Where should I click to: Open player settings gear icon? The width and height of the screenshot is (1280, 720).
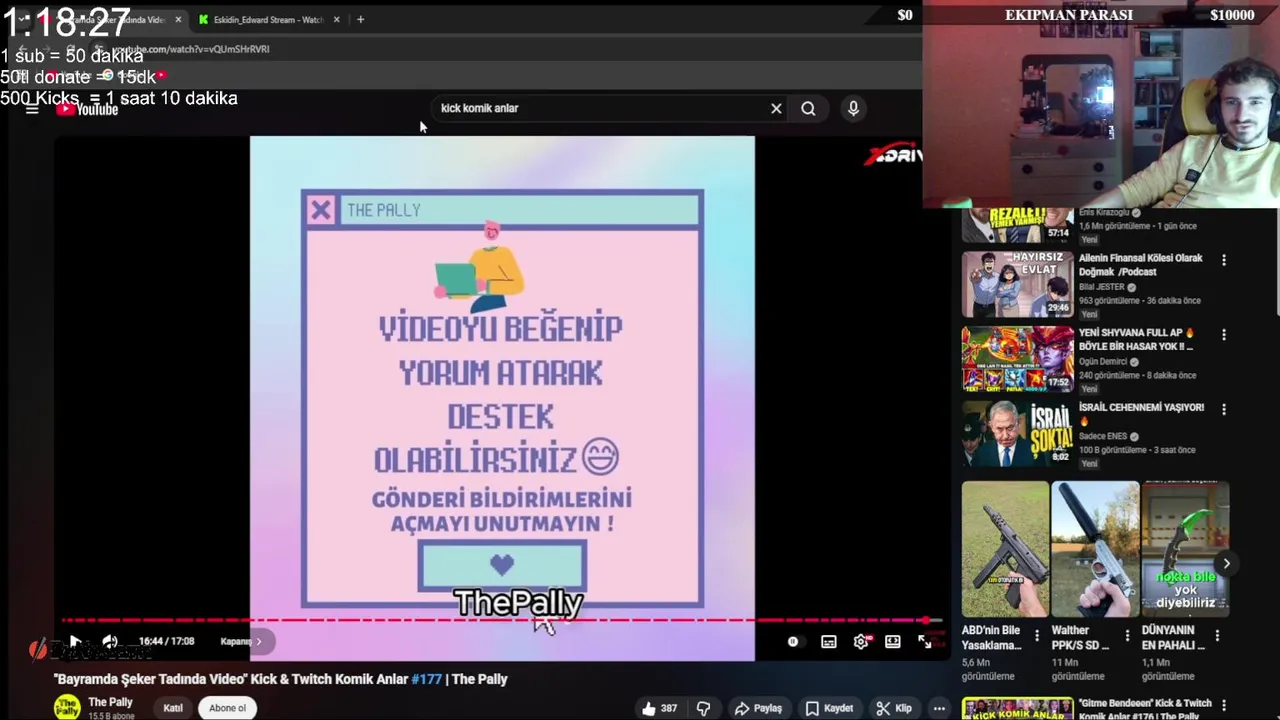click(x=861, y=642)
